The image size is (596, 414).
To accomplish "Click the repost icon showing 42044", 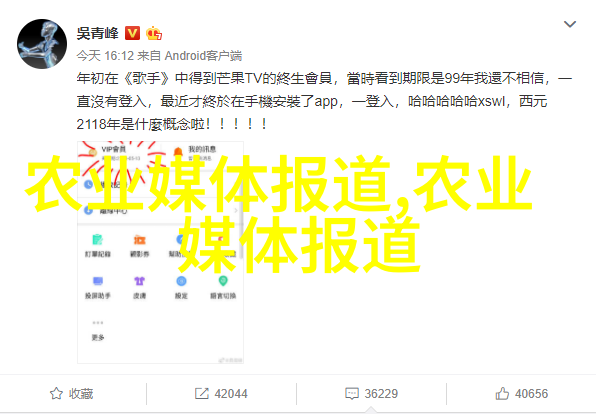I will pos(201,393).
